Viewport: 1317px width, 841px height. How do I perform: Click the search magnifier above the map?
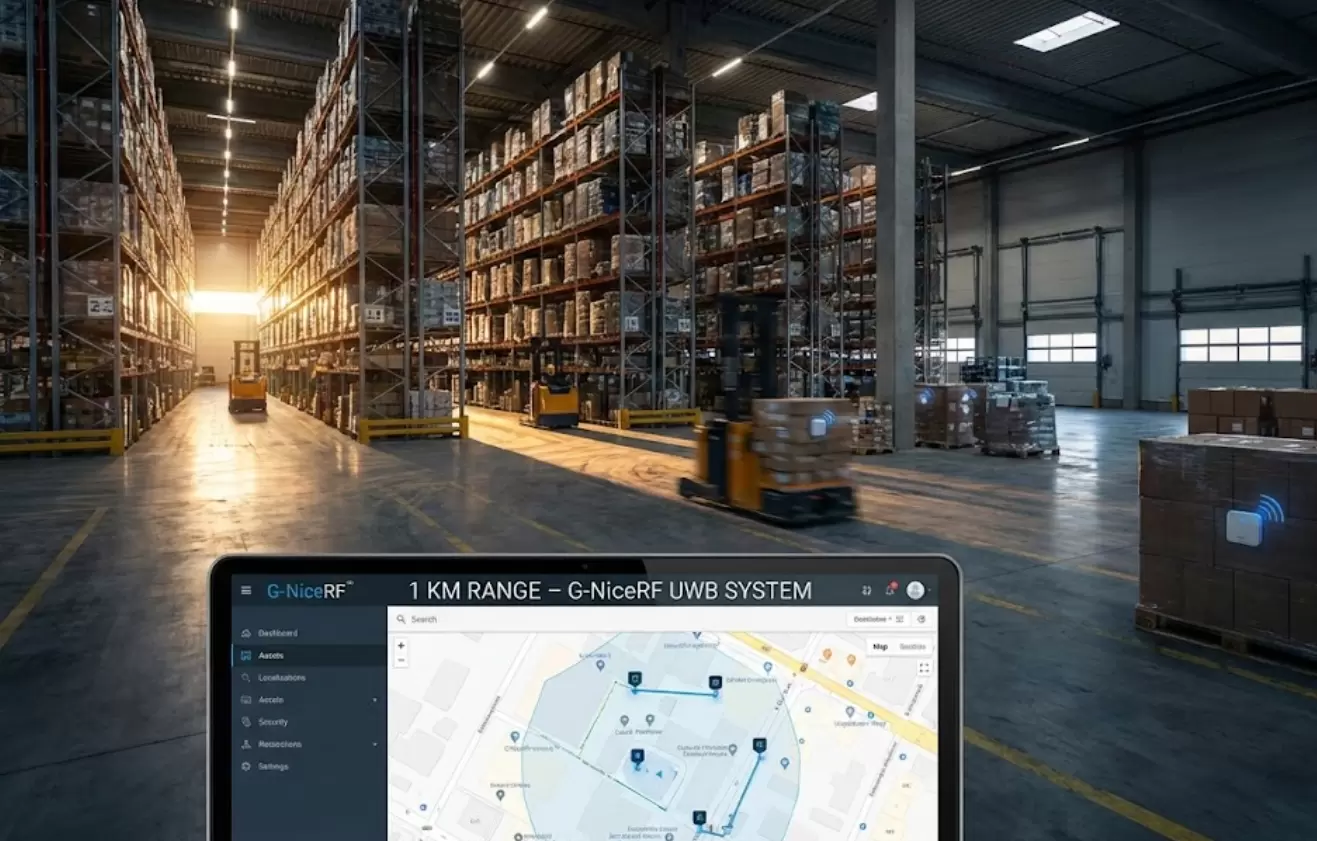point(401,619)
